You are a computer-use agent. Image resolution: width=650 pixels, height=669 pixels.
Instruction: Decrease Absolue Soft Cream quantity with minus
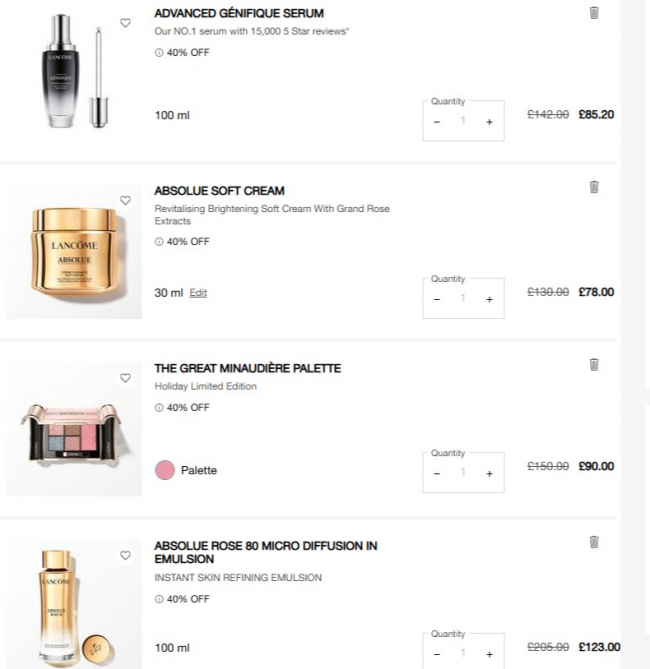437,300
